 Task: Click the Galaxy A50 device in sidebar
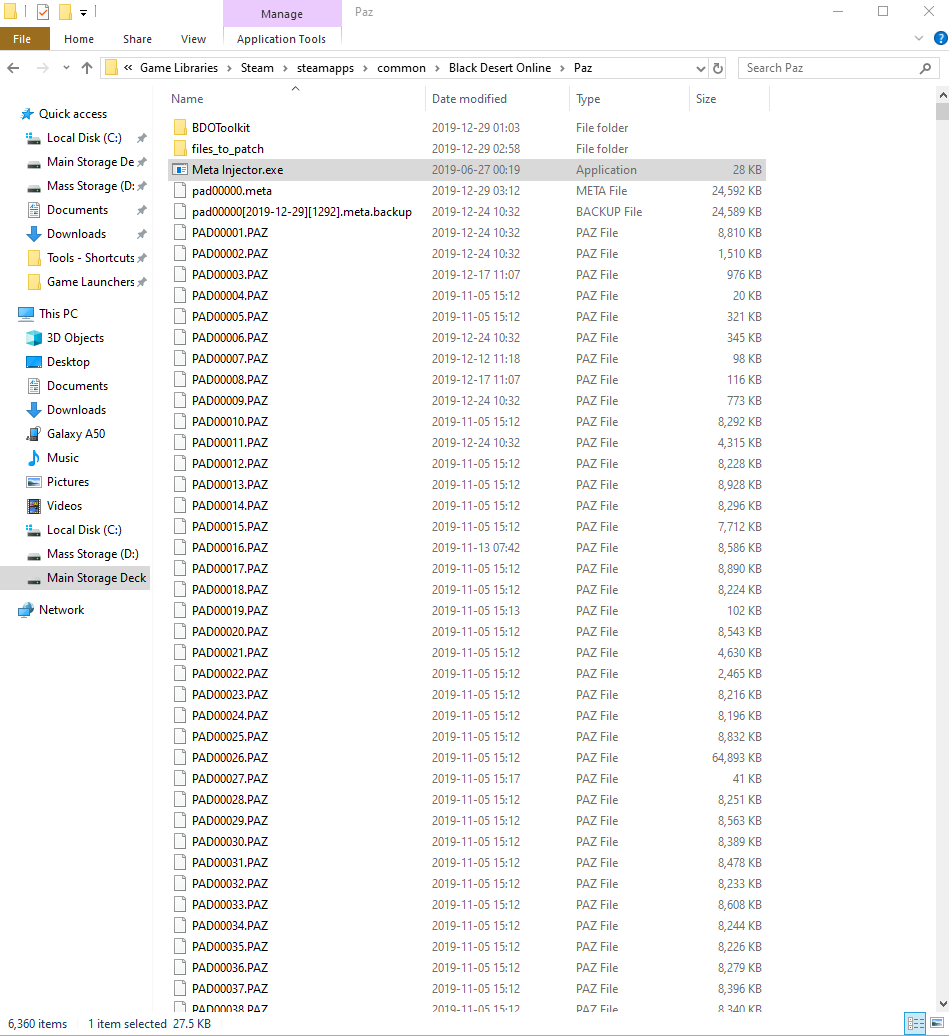tap(76, 434)
